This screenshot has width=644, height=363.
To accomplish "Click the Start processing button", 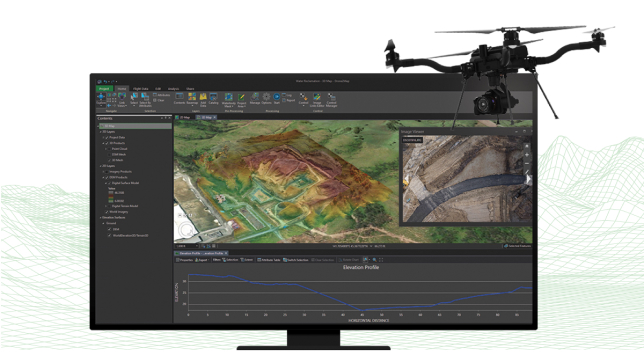I will coord(276,98).
